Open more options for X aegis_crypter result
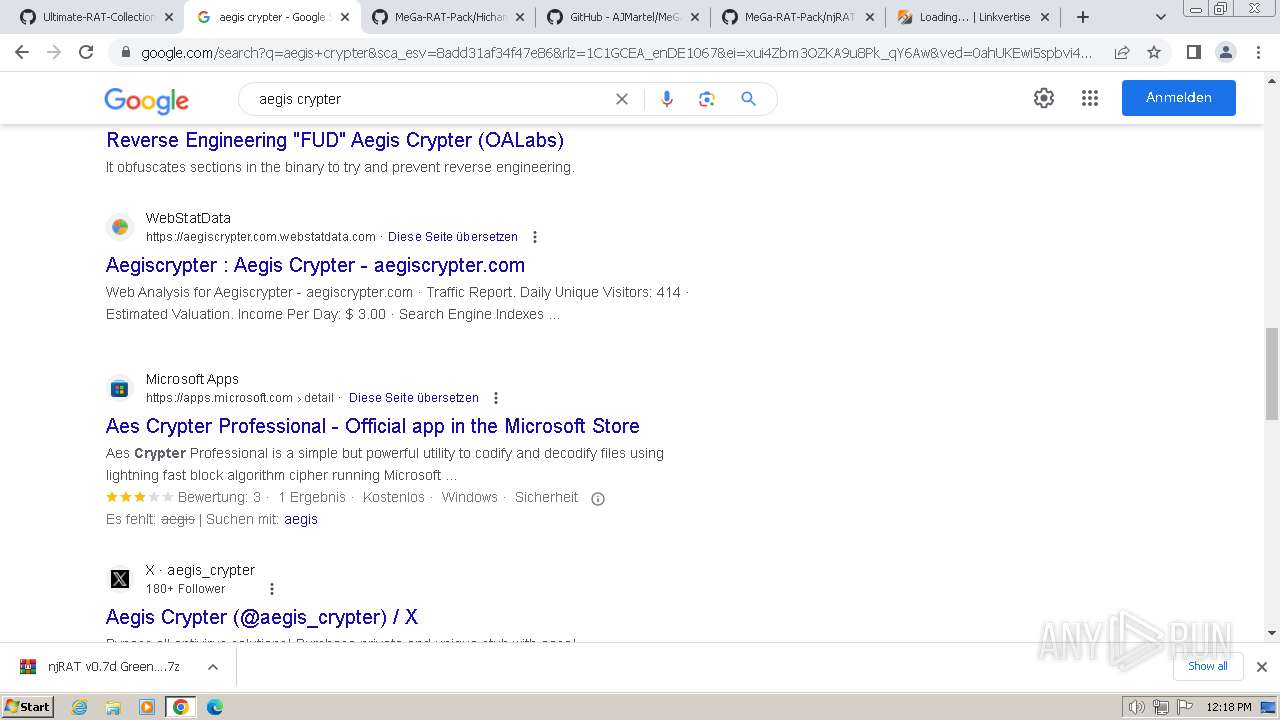Image resolution: width=1280 pixels, height=720 pixels. [271, 589]
